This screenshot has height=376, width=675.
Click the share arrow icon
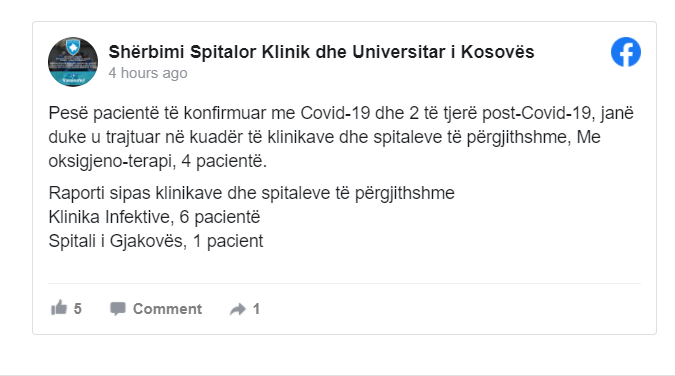238,309
